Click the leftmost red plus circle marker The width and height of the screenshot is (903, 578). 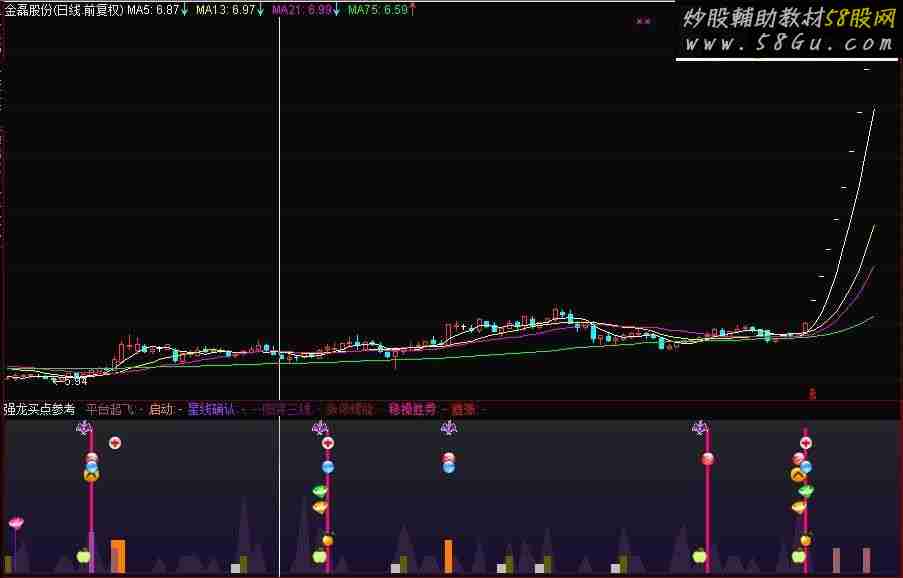[x=115, y=443]
